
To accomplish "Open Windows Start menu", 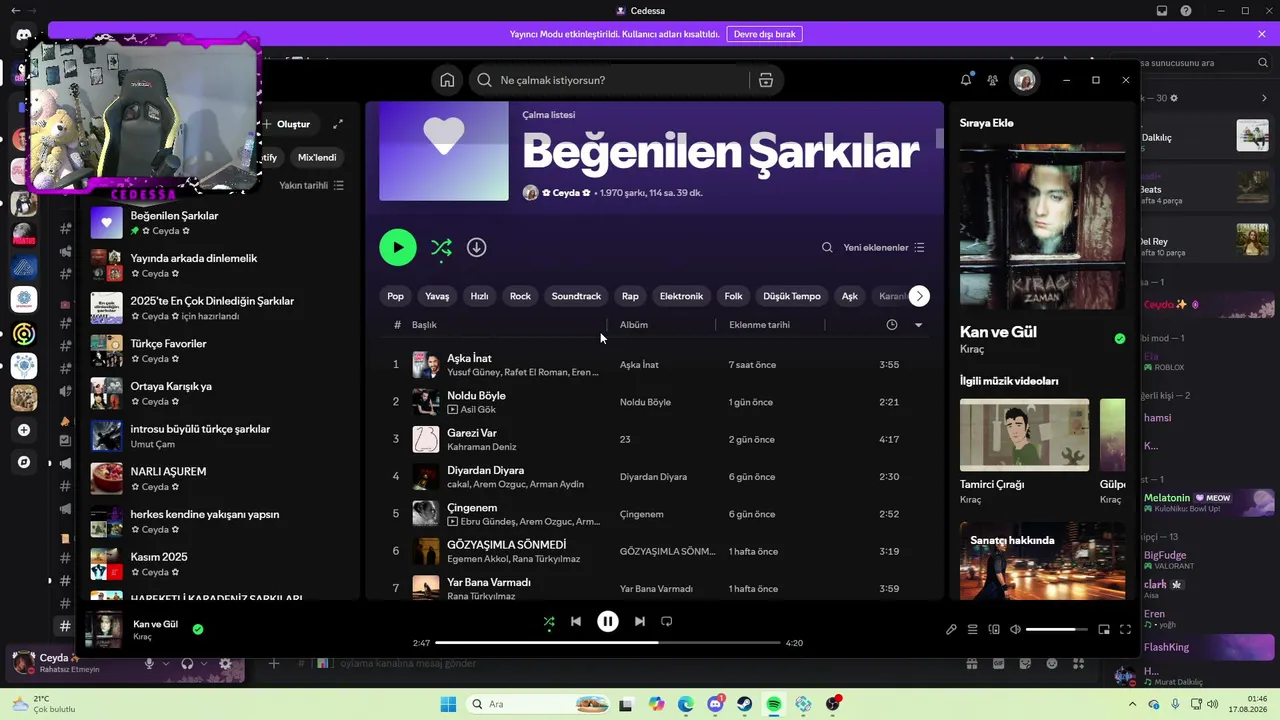I will click(449, 704).
